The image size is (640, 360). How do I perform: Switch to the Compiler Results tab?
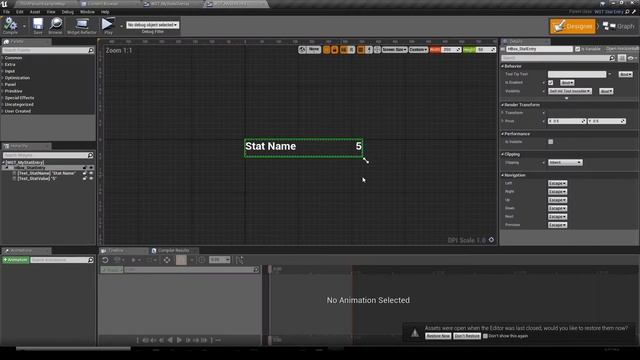click(173, 251)
